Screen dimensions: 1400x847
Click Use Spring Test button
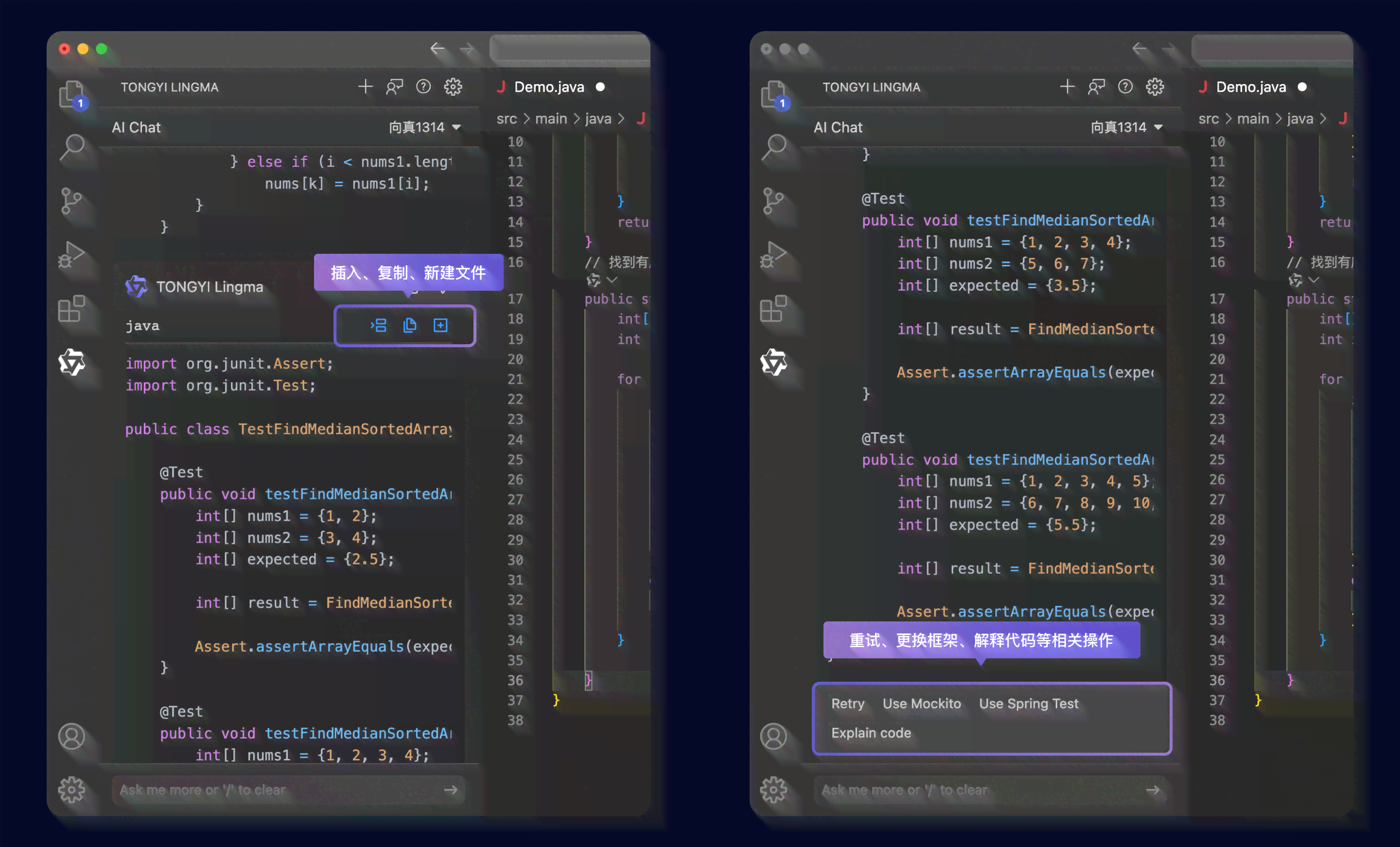click(x=1029, y=704)
